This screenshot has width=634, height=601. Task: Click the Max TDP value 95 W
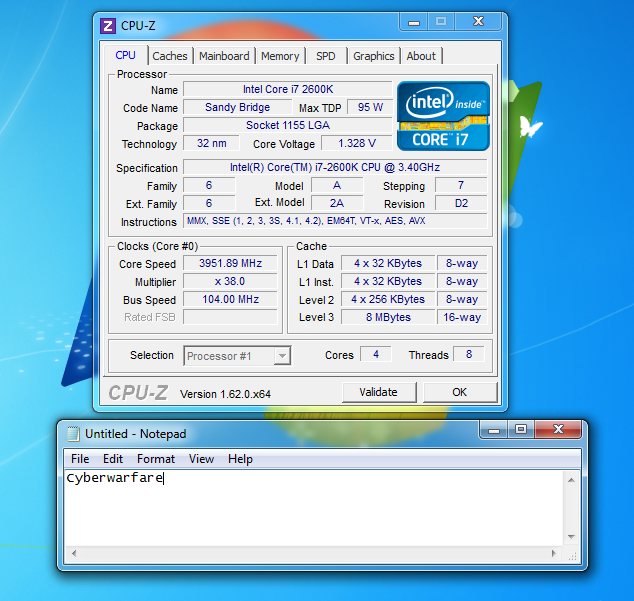tap(370, 107)
